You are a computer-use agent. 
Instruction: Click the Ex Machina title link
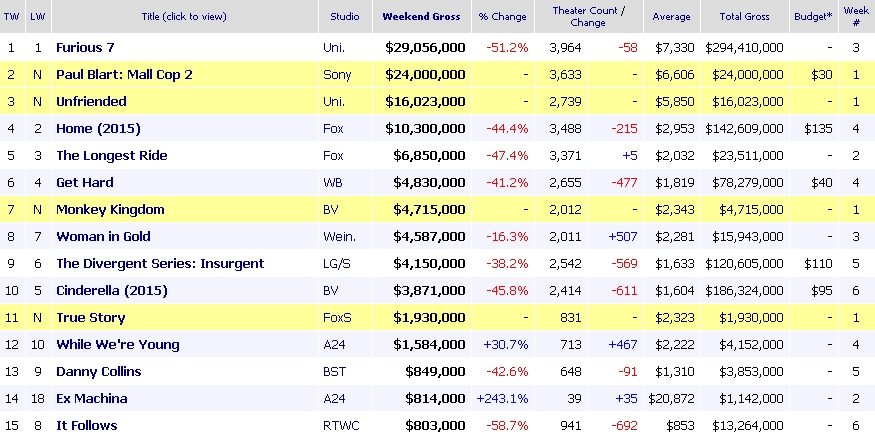tap(92, 398)
